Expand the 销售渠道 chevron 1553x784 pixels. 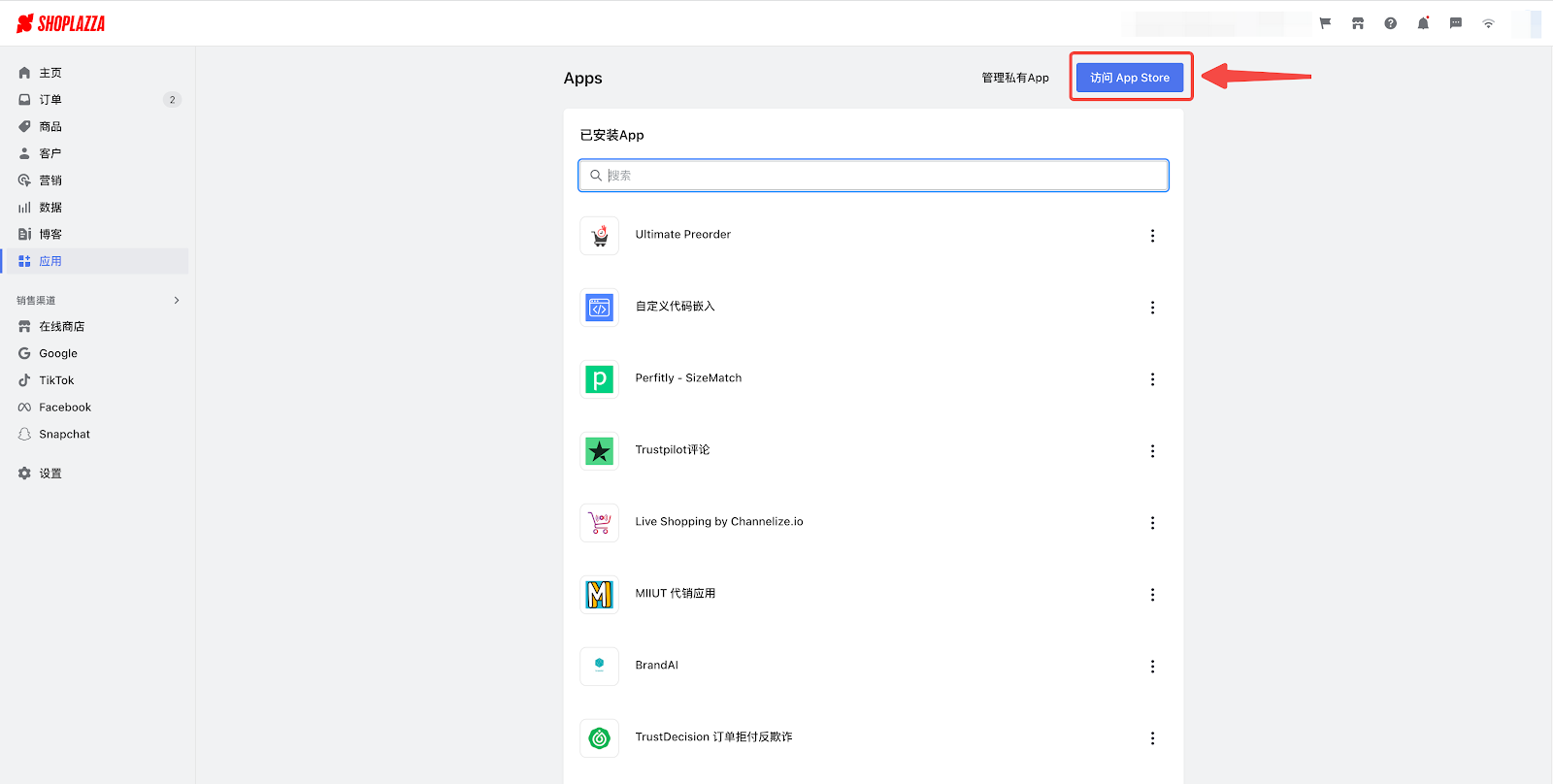click(177, 301)
